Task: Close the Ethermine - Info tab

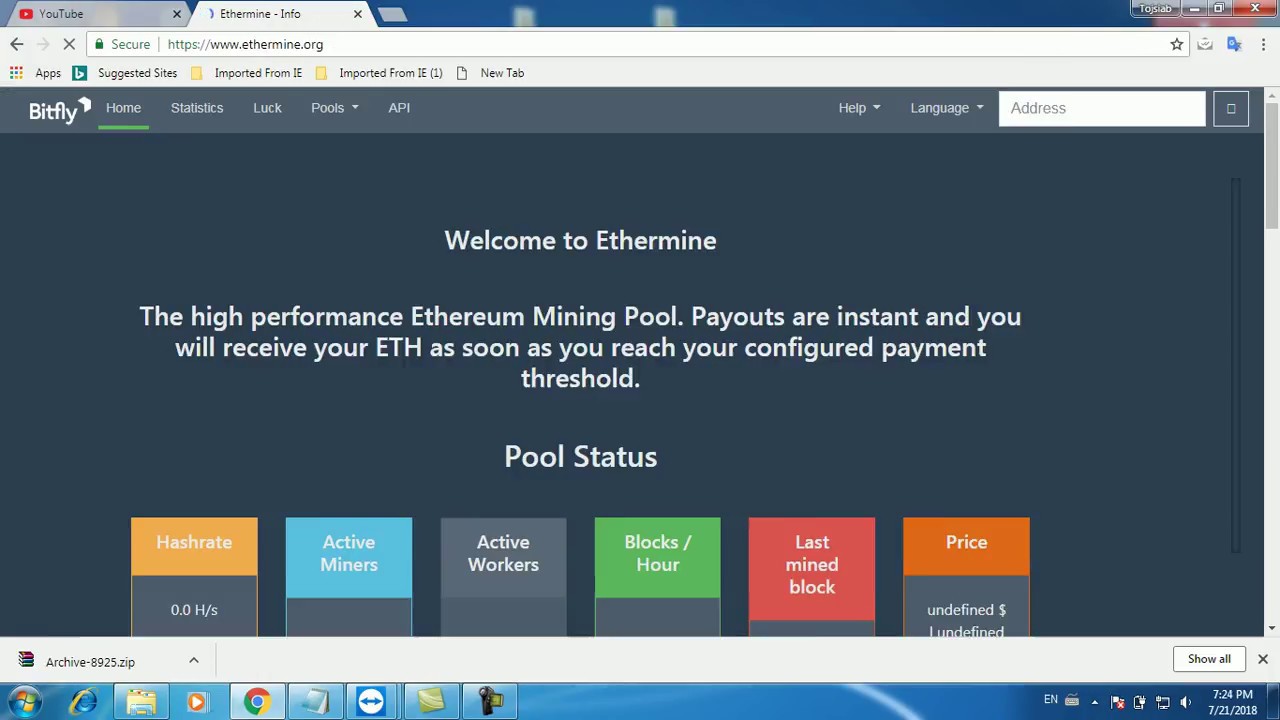Action: coord(357,14)
